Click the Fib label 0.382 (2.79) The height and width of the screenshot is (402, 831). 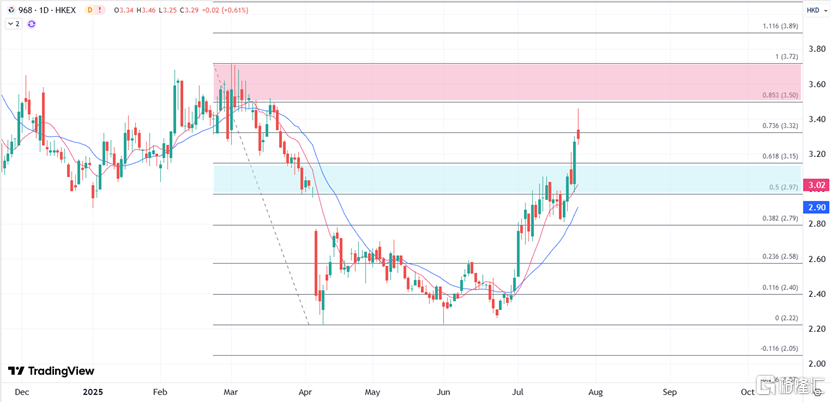pyautogui.click(x=780, y=218)
